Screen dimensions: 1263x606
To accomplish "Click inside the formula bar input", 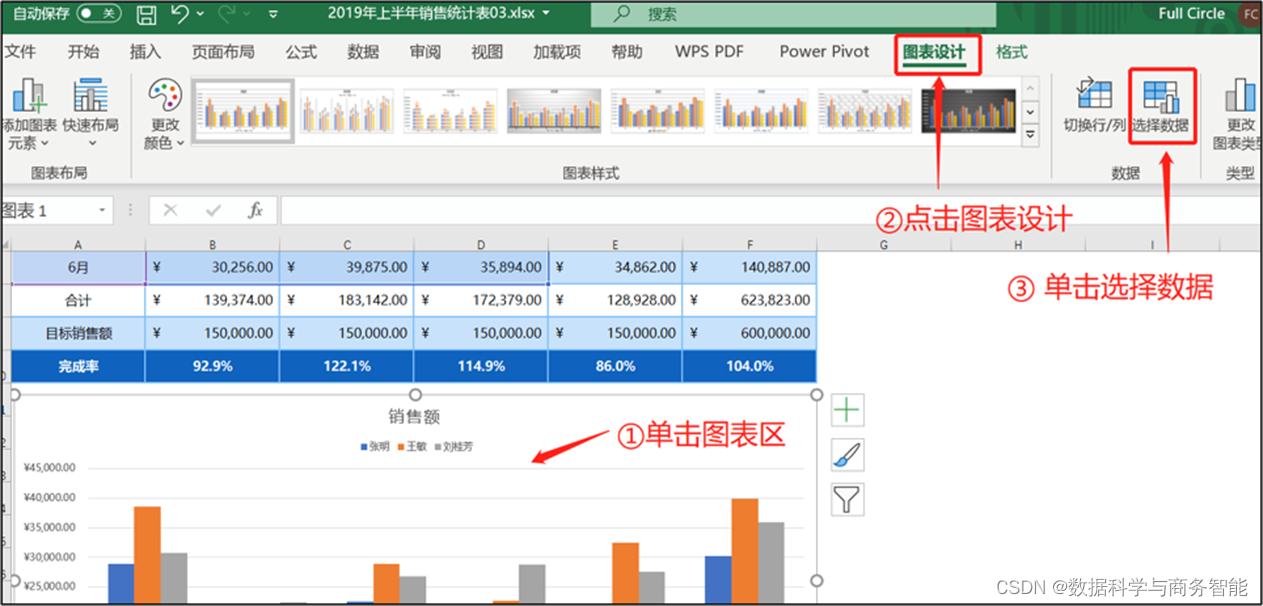I will click(x=770, y=211).
